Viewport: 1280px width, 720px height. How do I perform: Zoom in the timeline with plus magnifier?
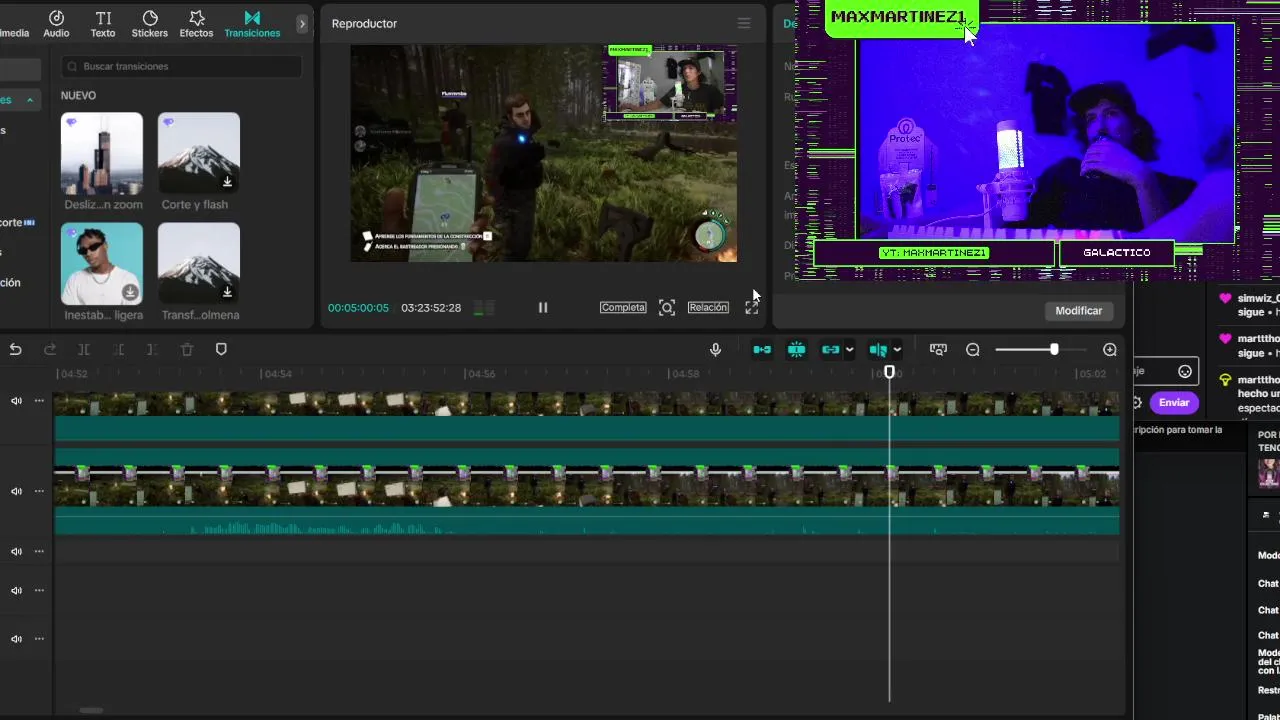[1109, 349]
